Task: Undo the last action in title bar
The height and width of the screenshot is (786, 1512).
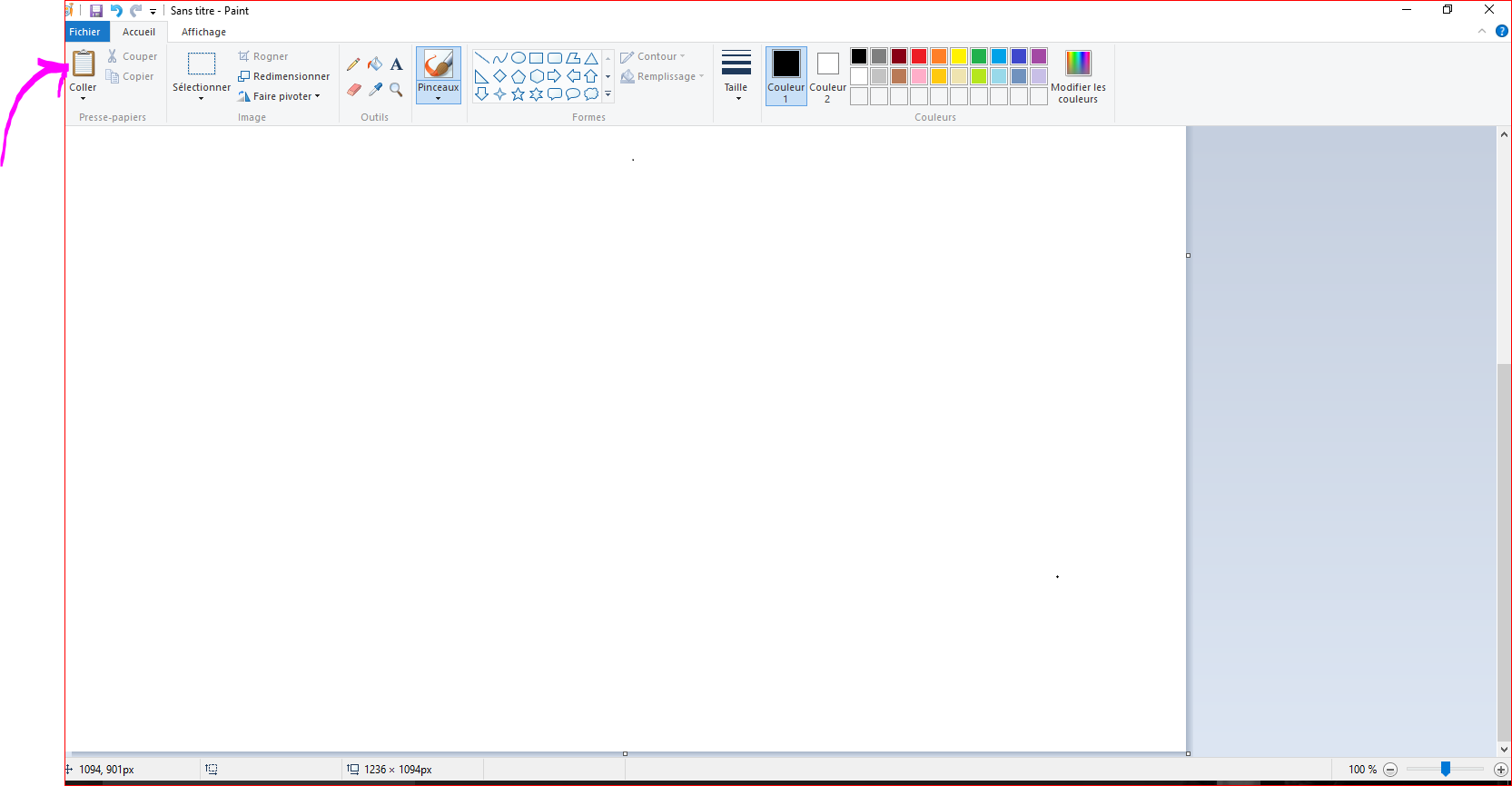Action: pos(116,11)
